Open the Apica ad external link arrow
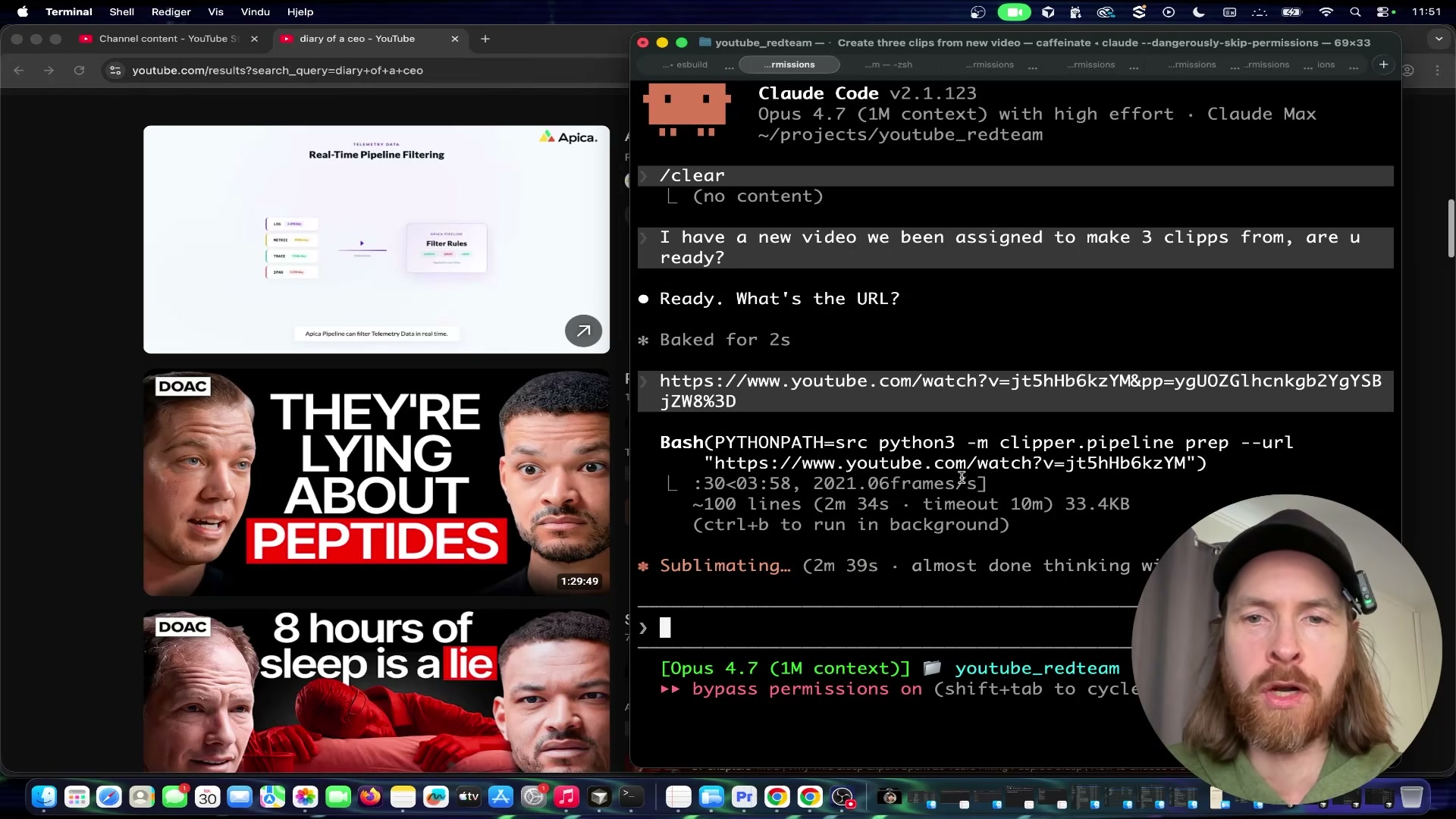The image size is (1456, 819). (x=583, y=331)
